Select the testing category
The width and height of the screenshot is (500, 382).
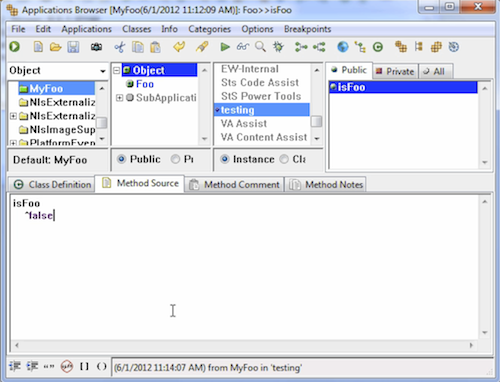tap(261, 110)
